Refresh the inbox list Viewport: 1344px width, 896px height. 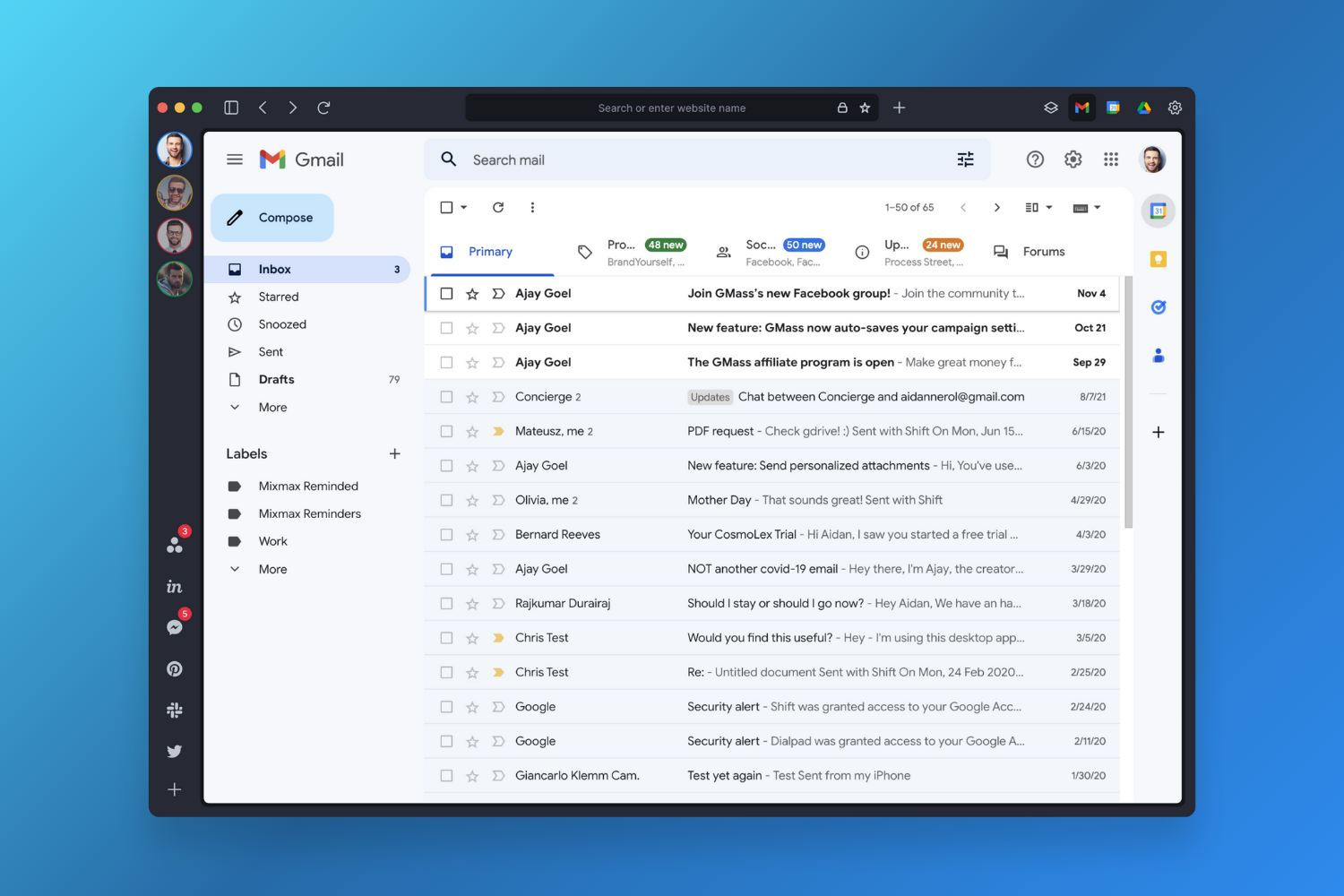tap(498, 207)
